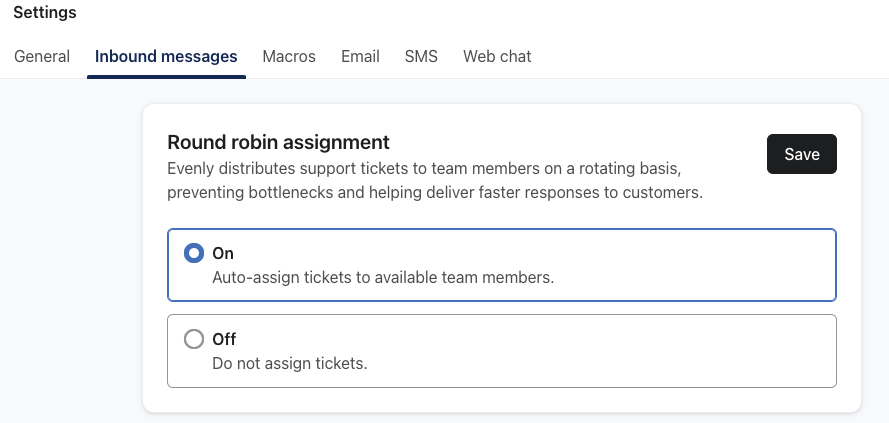The height and width of the screenshot is (423, 889).
Task: Click the Round robin assignment heading
Action: (x=278, y=142)
